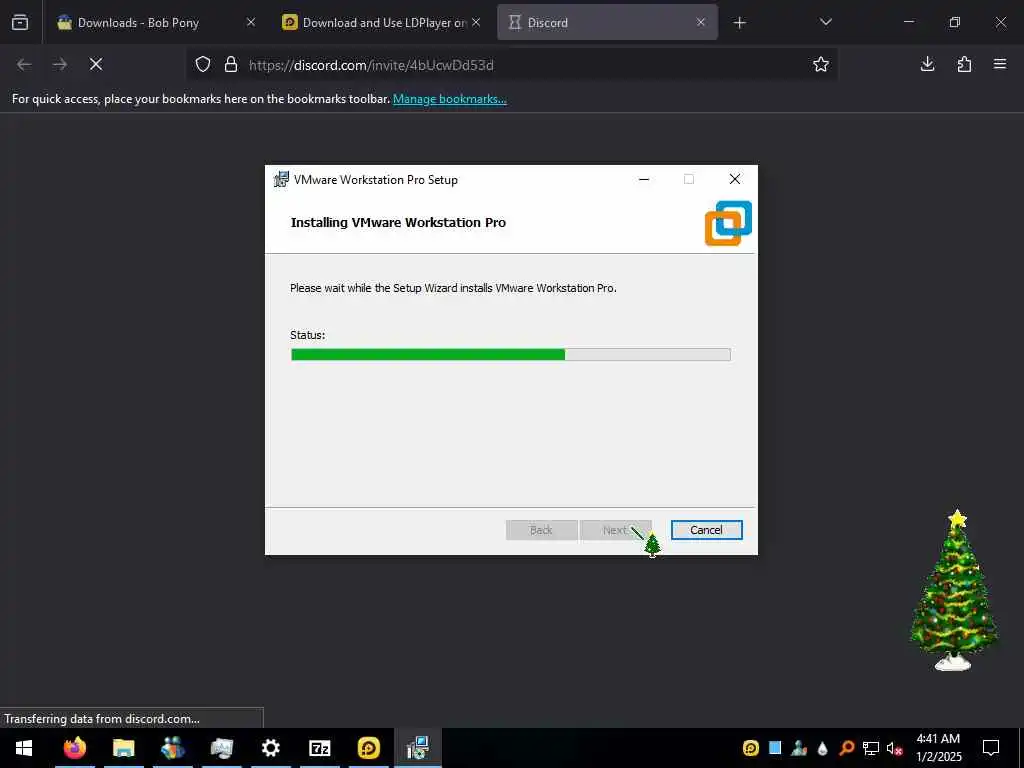Viewport: 1024px width, 768px height.
Task: Open Firefox View at the tab bar's left end
Action: tap(20, 22)
